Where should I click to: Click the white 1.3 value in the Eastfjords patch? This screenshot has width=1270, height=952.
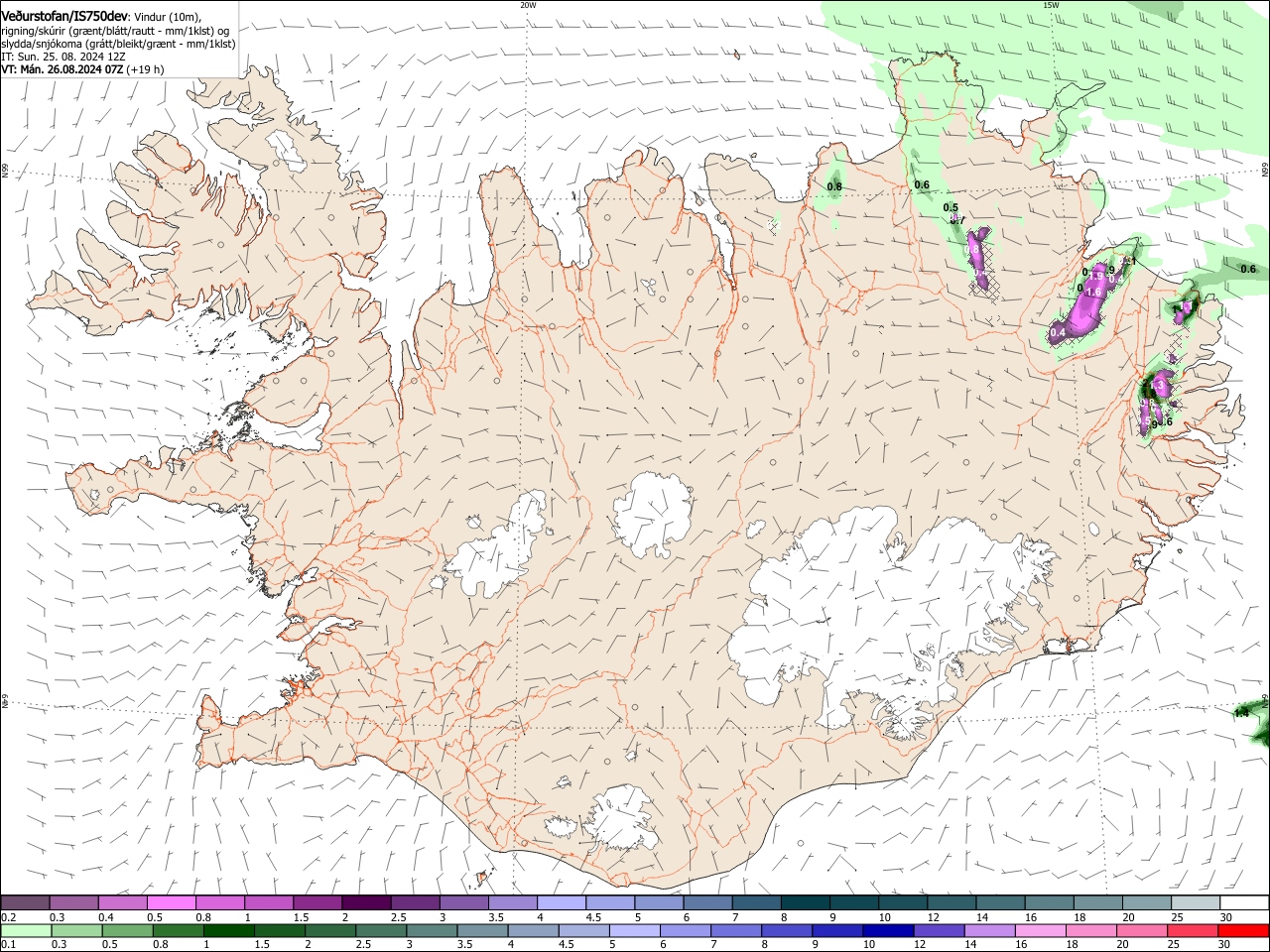pyautogui.click(x=1159, y=383)
